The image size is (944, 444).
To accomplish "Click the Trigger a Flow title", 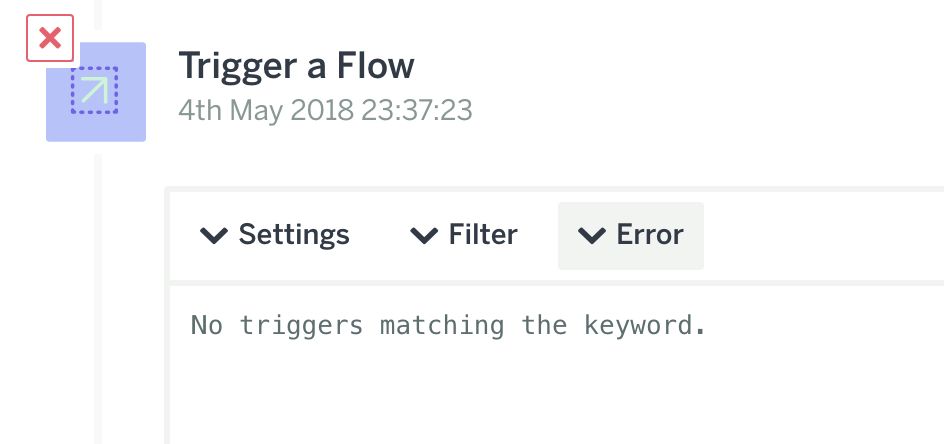I will click(x=296, y=65).
